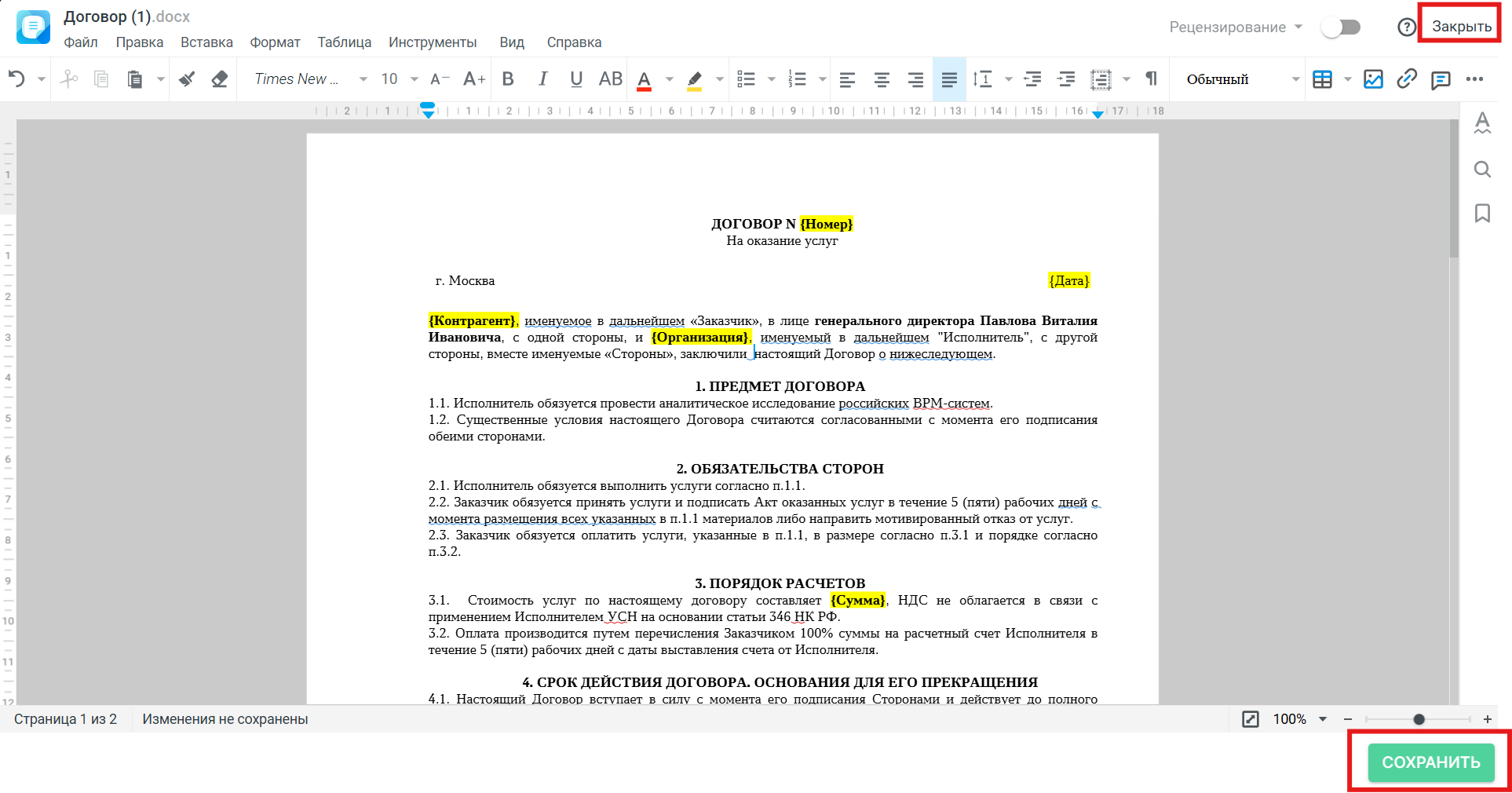This screenshot has width=1512, height=793.
Task: Open the Инструменты menu
Action: click(x=433, y=42)
